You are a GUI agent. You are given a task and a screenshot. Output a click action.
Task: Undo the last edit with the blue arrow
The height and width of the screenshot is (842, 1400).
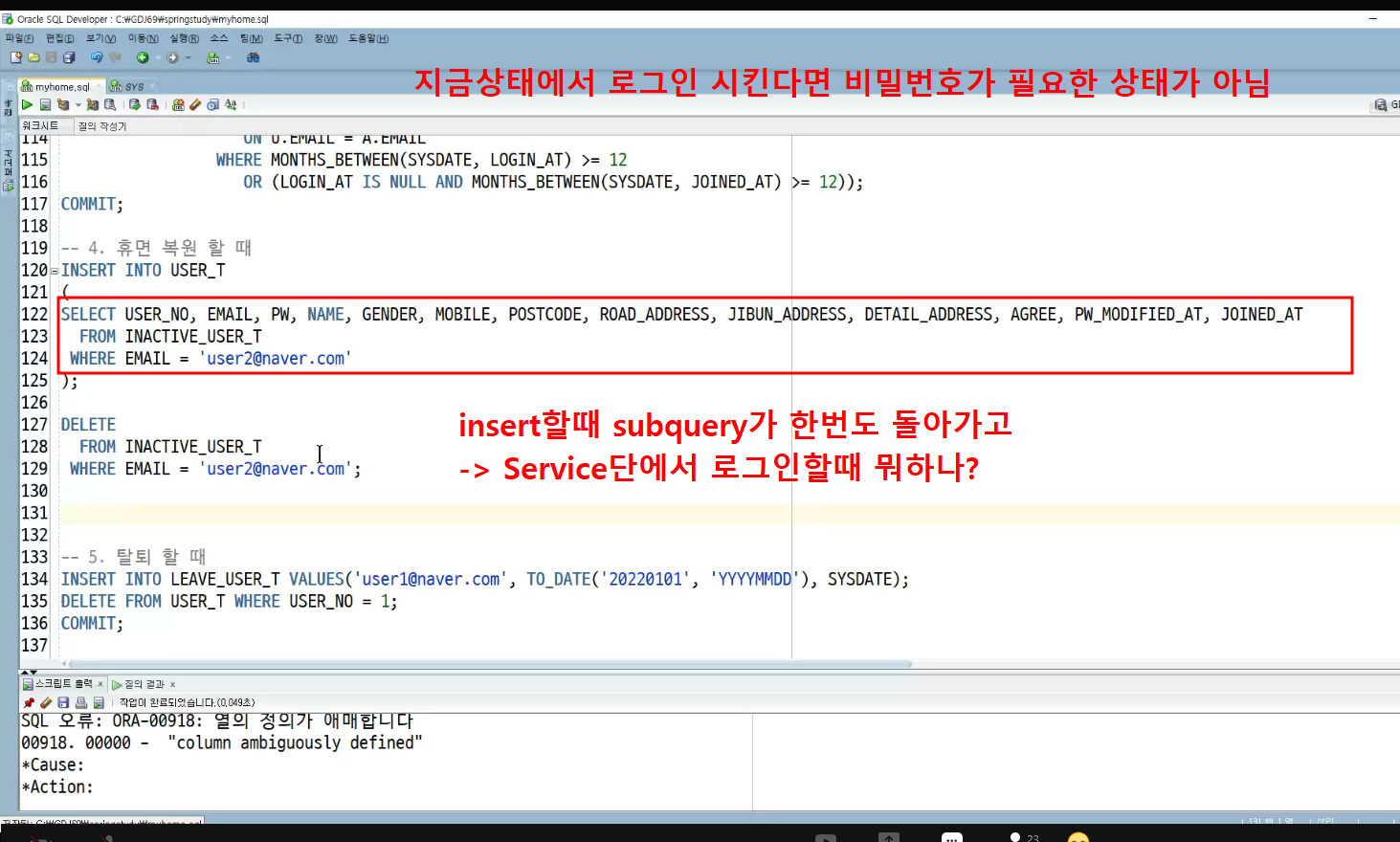[97, 57]
